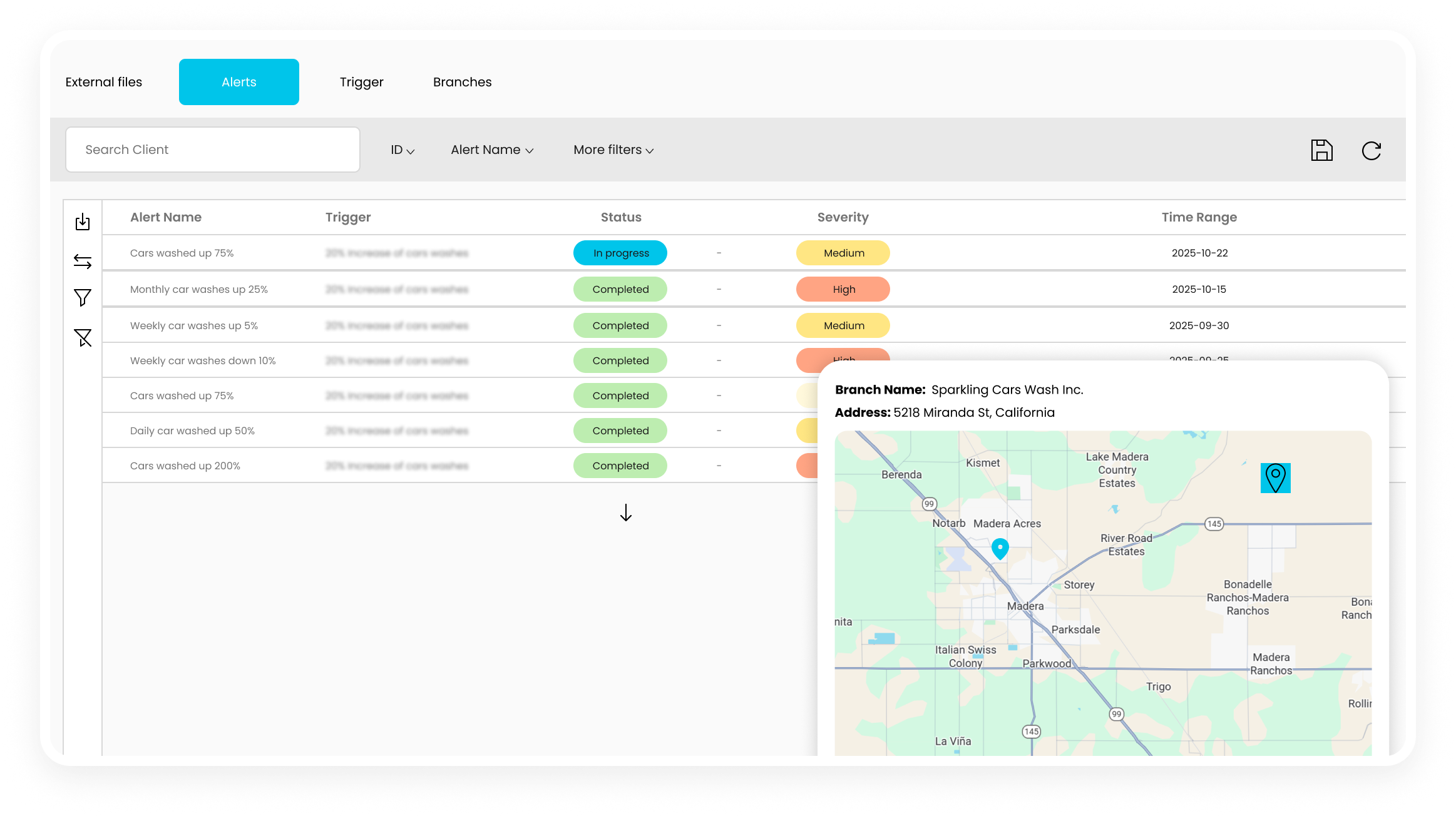This screenshot has height=816, width=1456.
Task: Click the cyan location pin map button
Action: click(1275, 478)
